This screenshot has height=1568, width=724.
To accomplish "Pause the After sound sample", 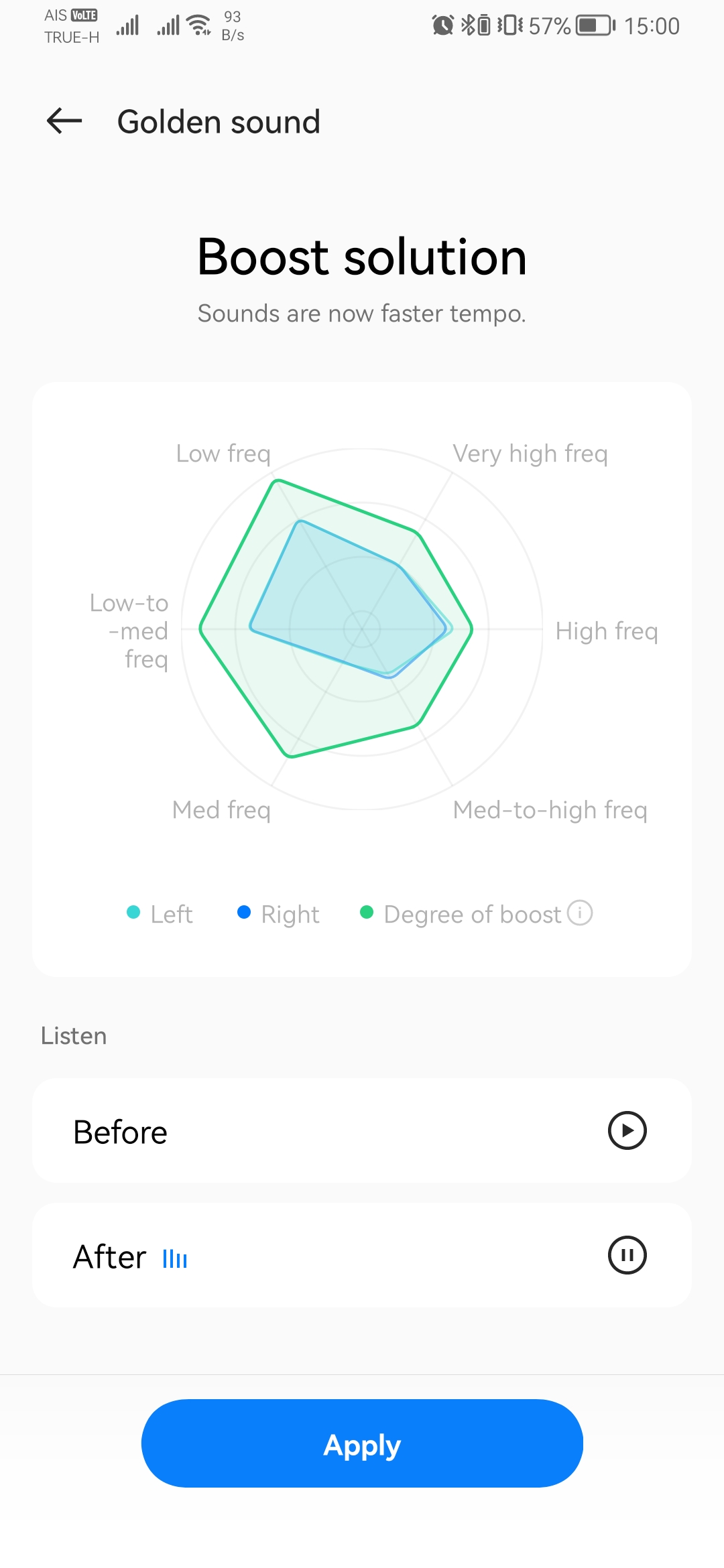I will pos(627,1255).
